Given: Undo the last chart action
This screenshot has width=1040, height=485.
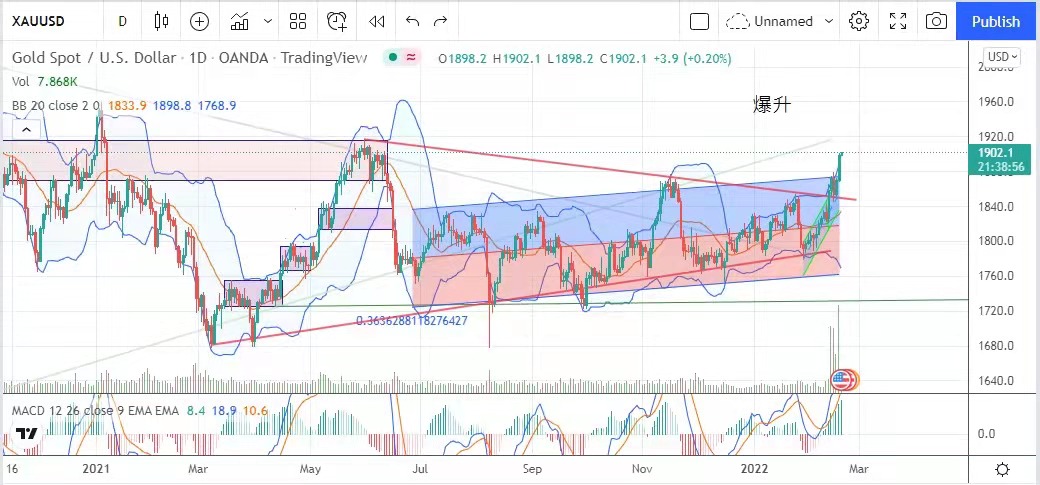Looking at the screenshot, I should (x=412, y=21).
